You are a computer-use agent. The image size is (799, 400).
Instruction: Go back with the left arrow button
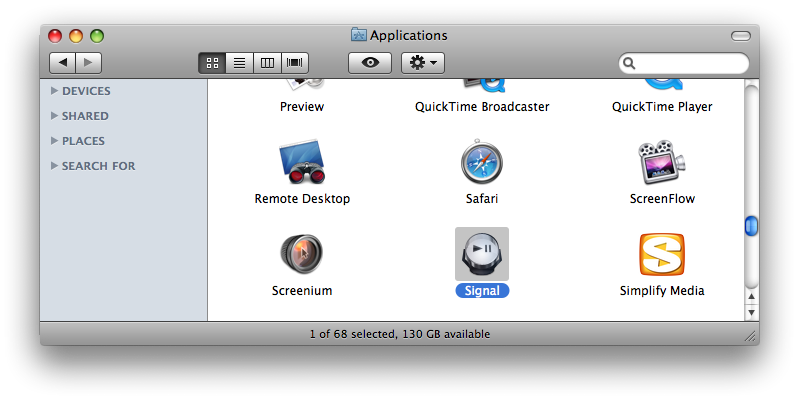click(63, 62)
